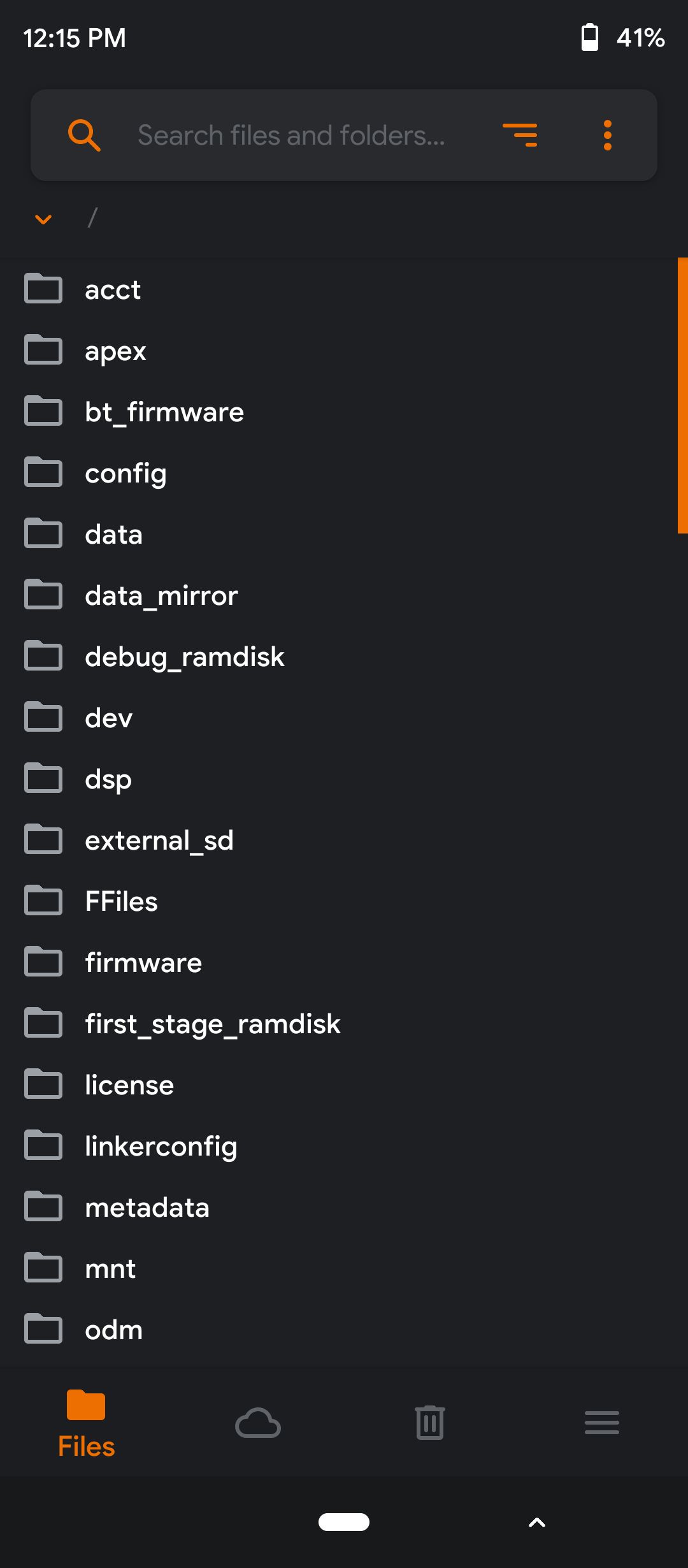The height and width of the screenshot is (1568, 688).
Task: Tap the root slash path breadcrumb
Action: point(92,218)
